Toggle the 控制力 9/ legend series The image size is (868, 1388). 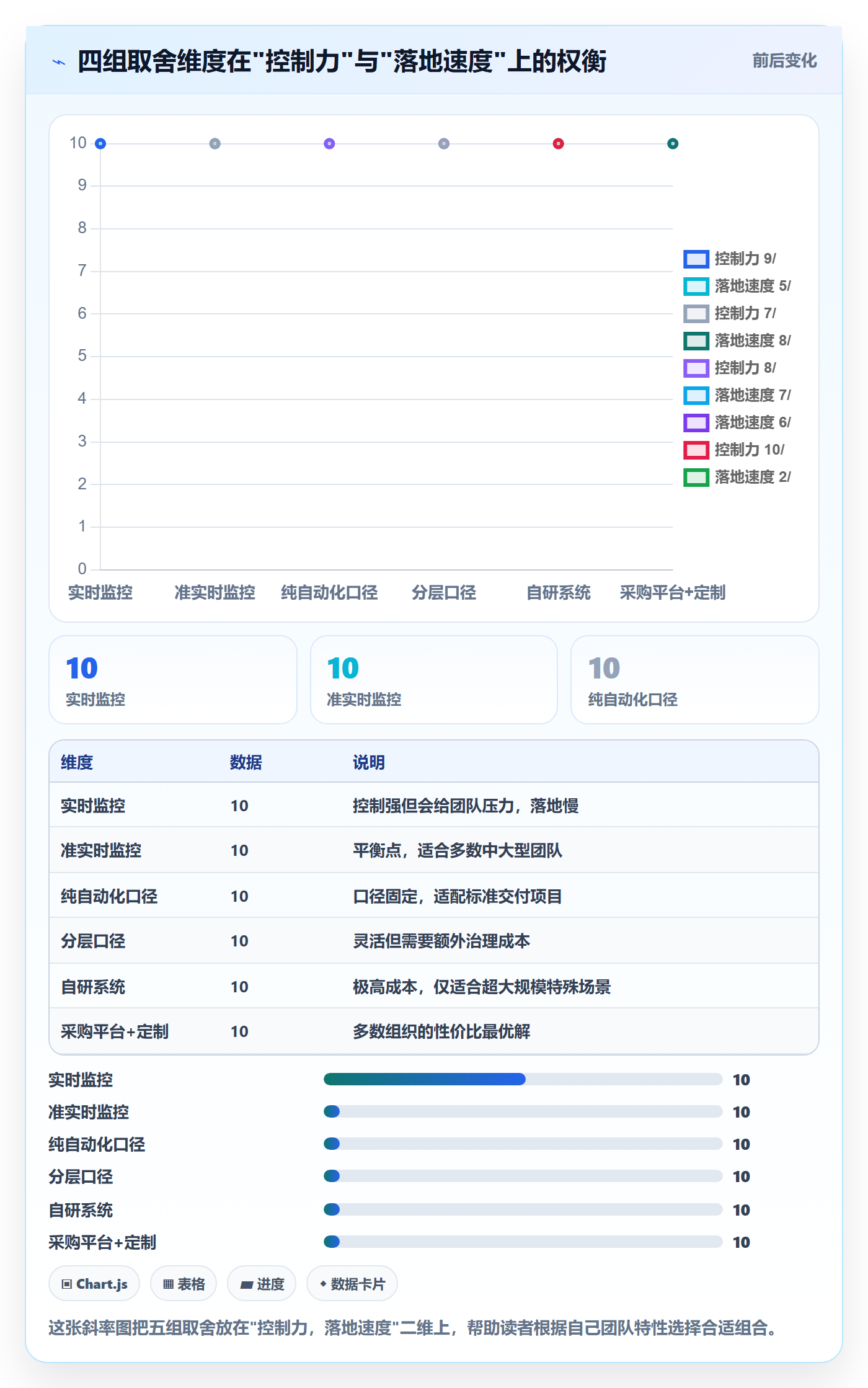pos(730,259)
